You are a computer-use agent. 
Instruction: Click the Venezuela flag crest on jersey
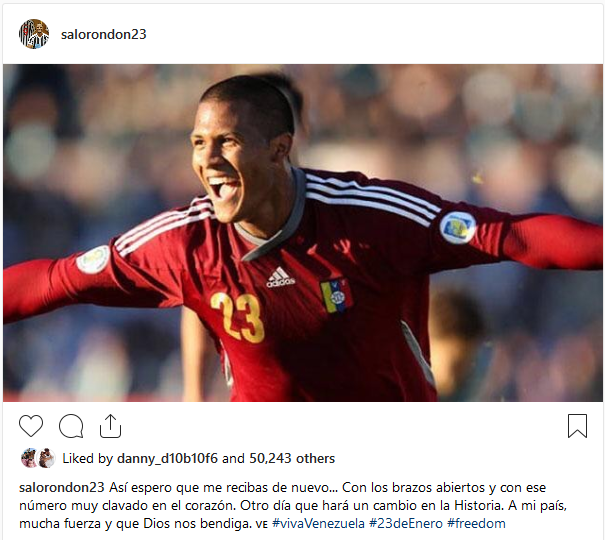click(x=336, y=295)
